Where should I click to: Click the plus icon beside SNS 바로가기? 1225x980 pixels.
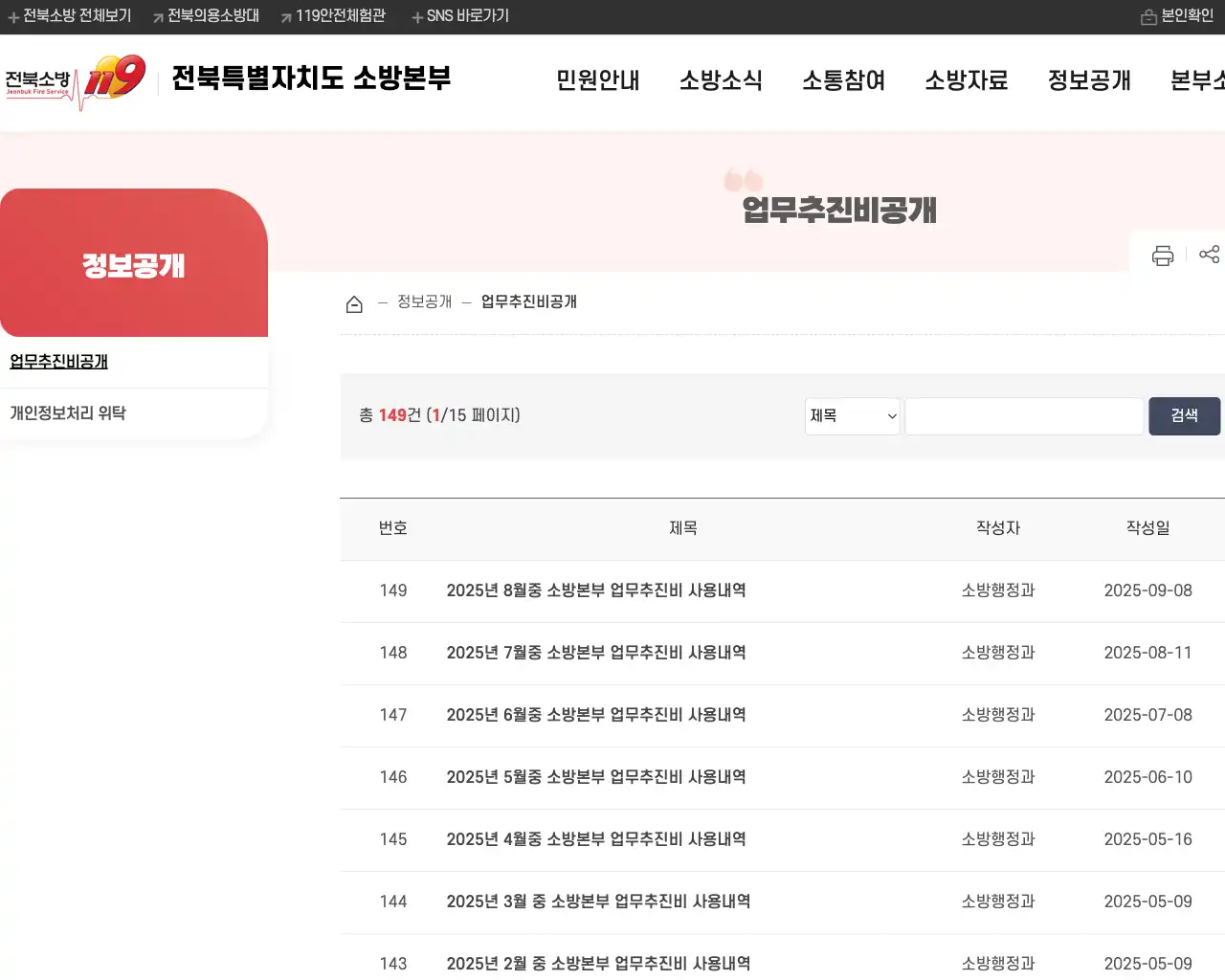click(x=415, y=15)
